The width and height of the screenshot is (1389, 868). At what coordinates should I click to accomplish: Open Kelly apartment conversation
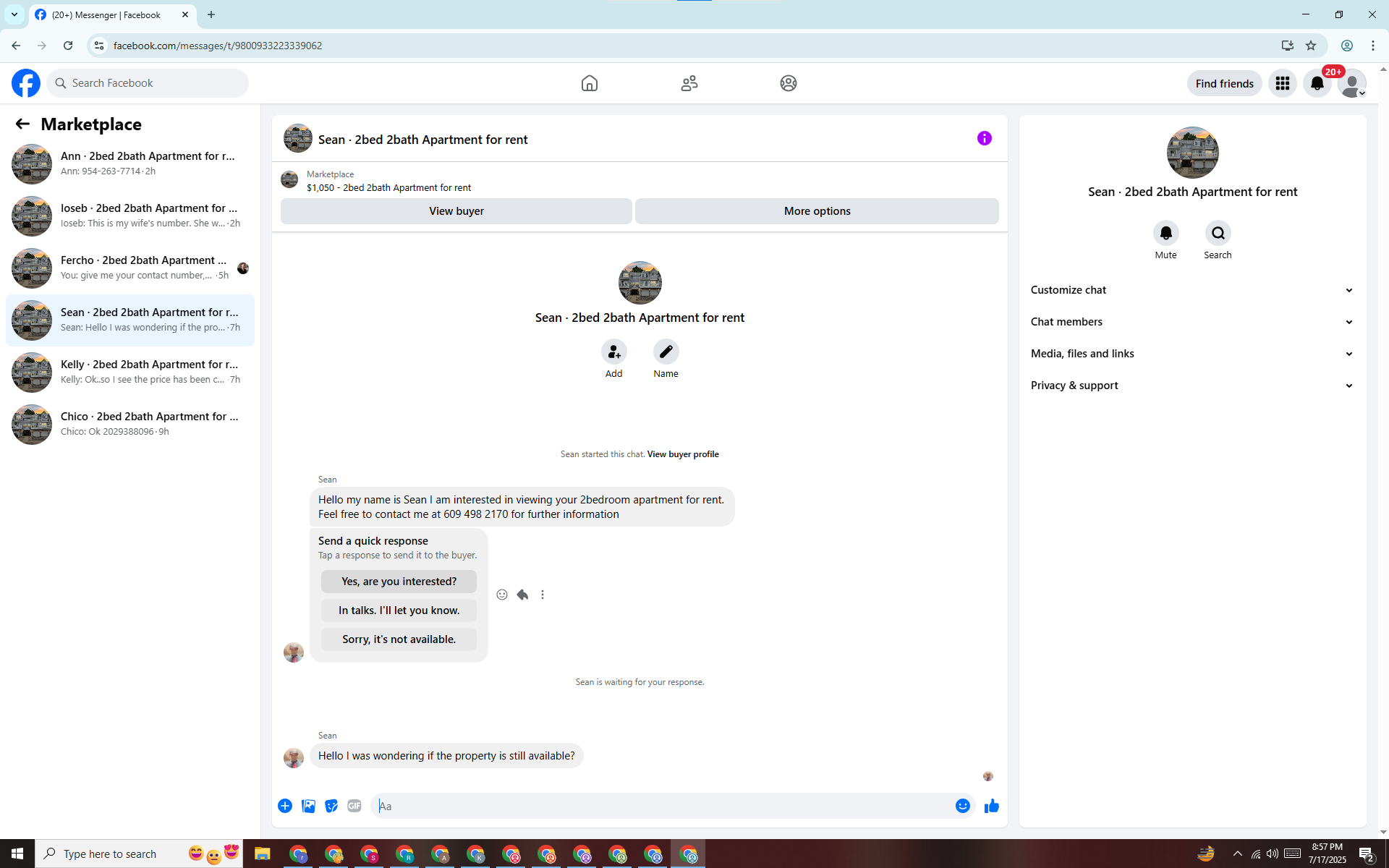click(x=130, y=373)
